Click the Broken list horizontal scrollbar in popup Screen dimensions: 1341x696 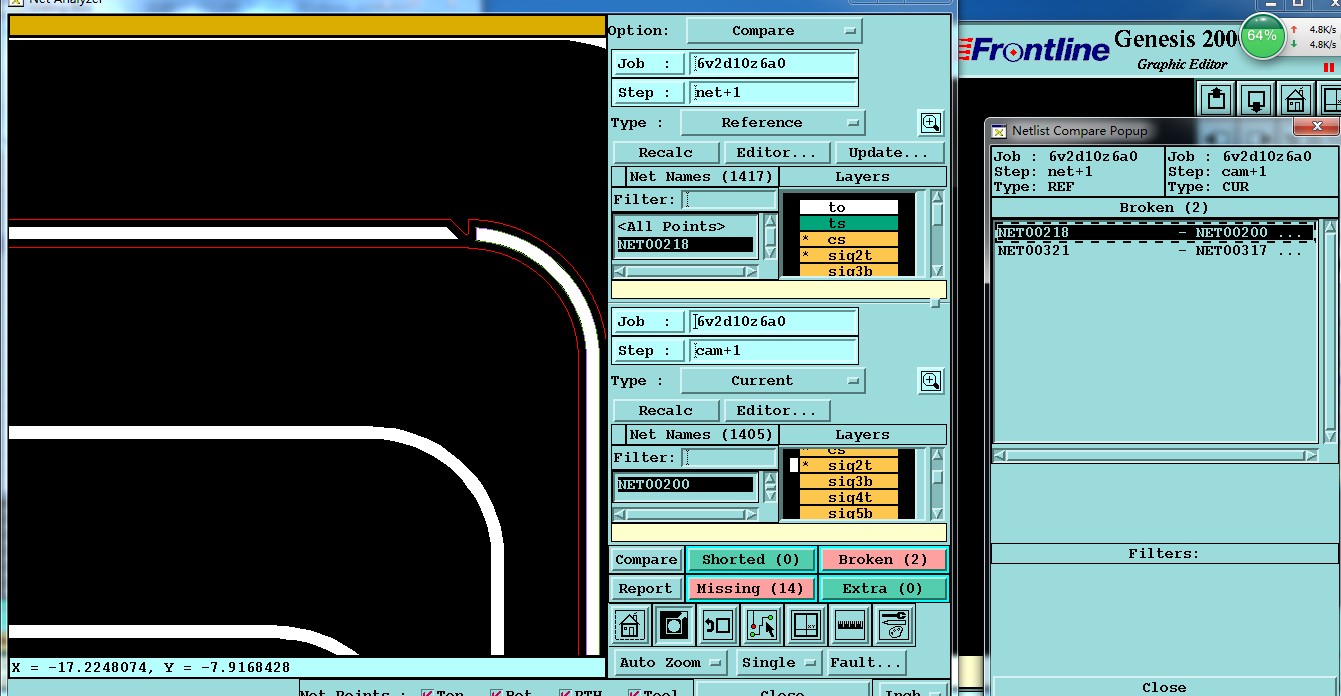coord(1155,456)
